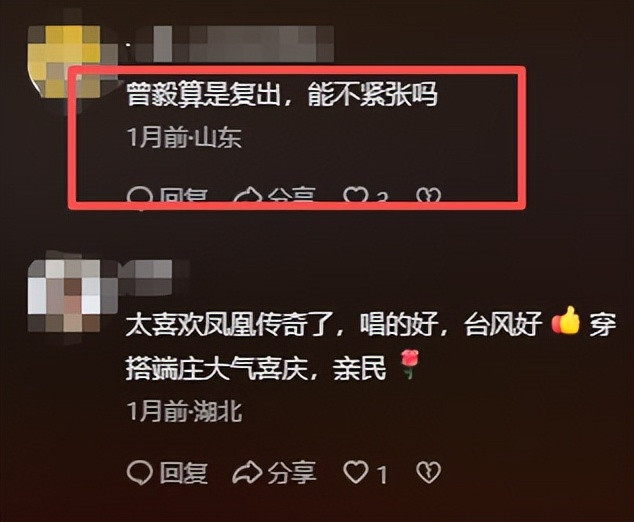Open the first commenter's blurred username
This screenshot has height=522, width=634.
tap(235, 44)
